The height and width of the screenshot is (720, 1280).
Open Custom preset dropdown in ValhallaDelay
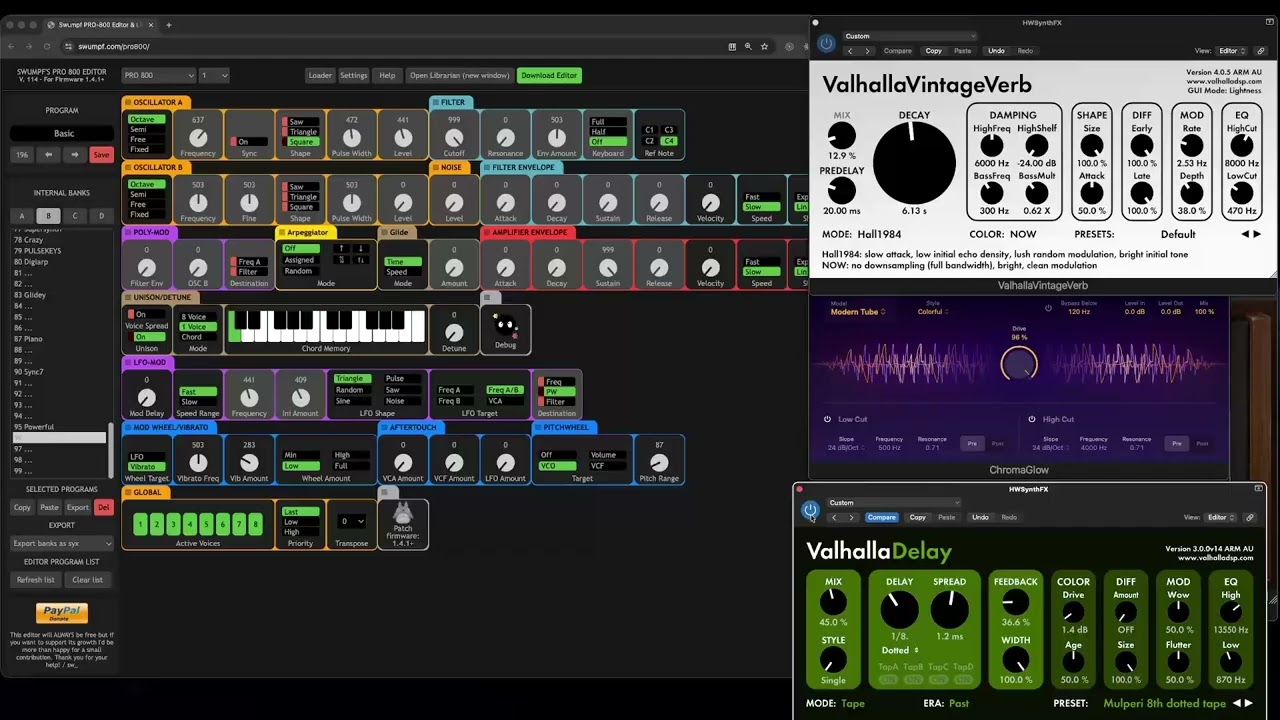coord(893,503)
